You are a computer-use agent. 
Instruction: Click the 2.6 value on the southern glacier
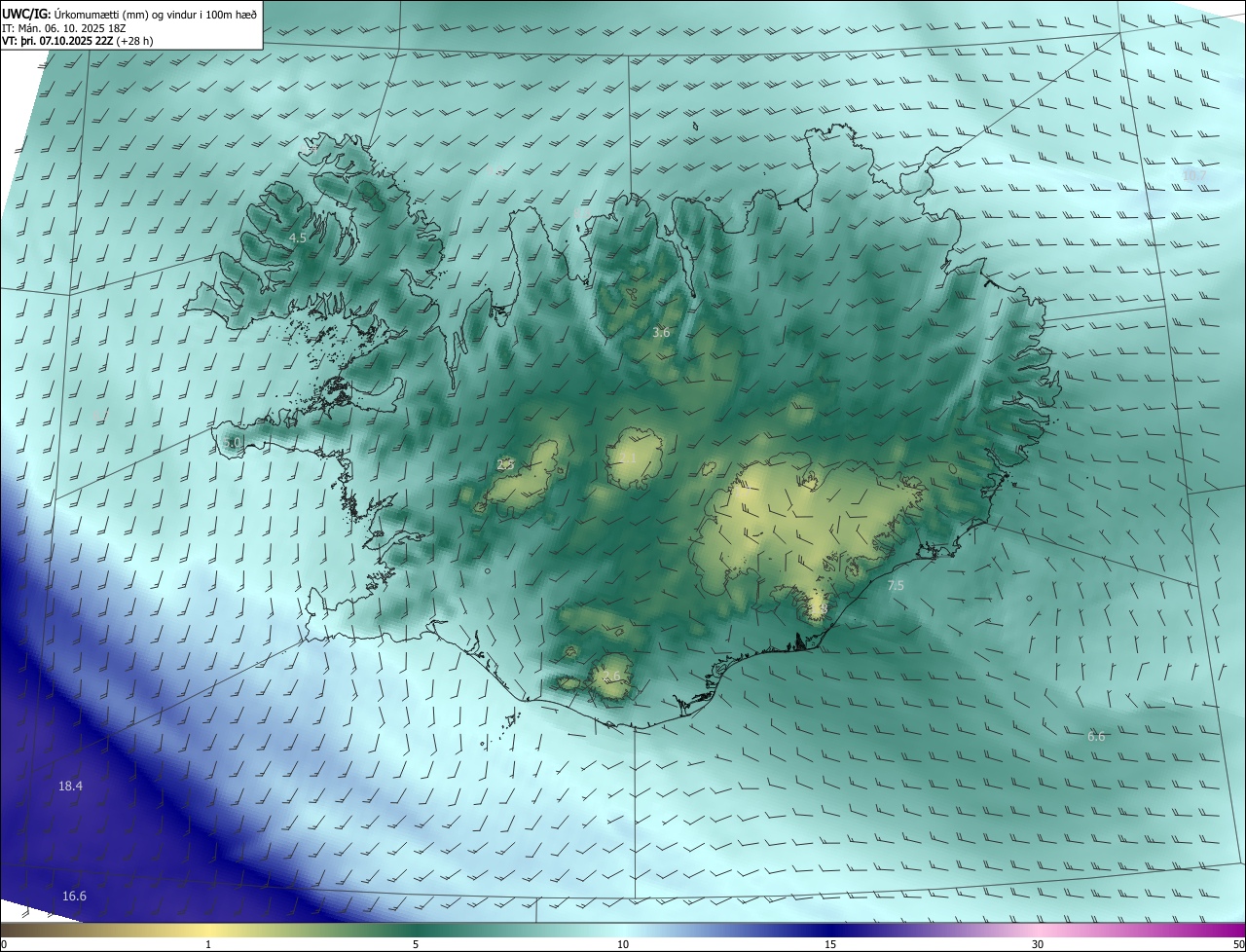coord(611,676)
